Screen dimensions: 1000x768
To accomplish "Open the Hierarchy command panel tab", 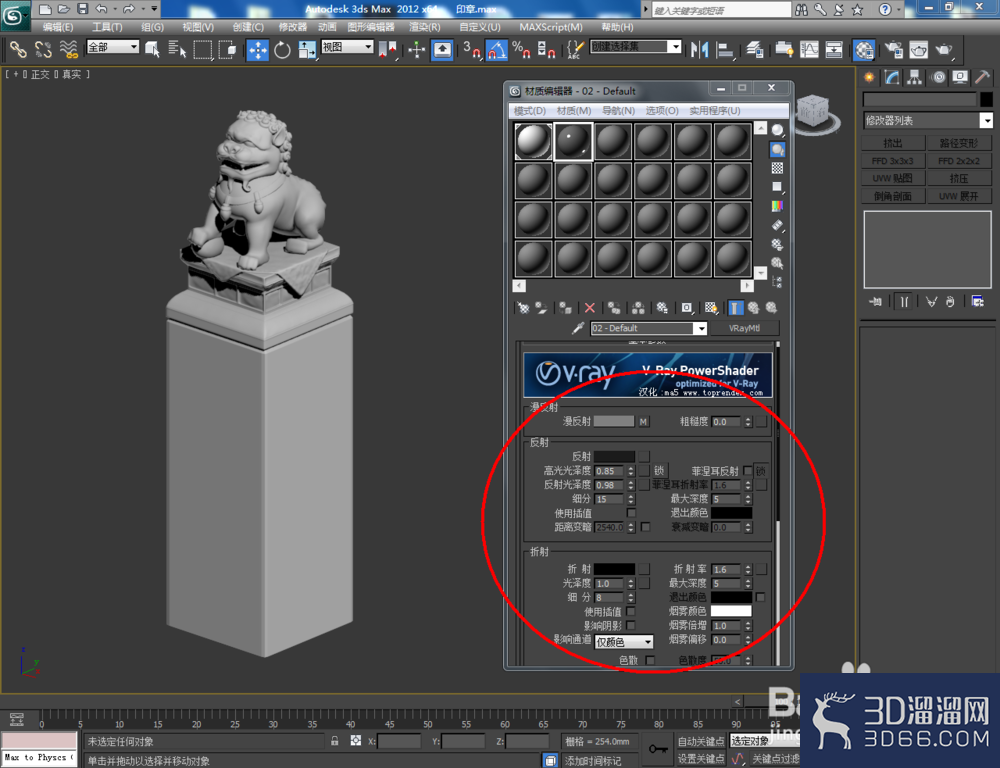I will tap(915, 78).
